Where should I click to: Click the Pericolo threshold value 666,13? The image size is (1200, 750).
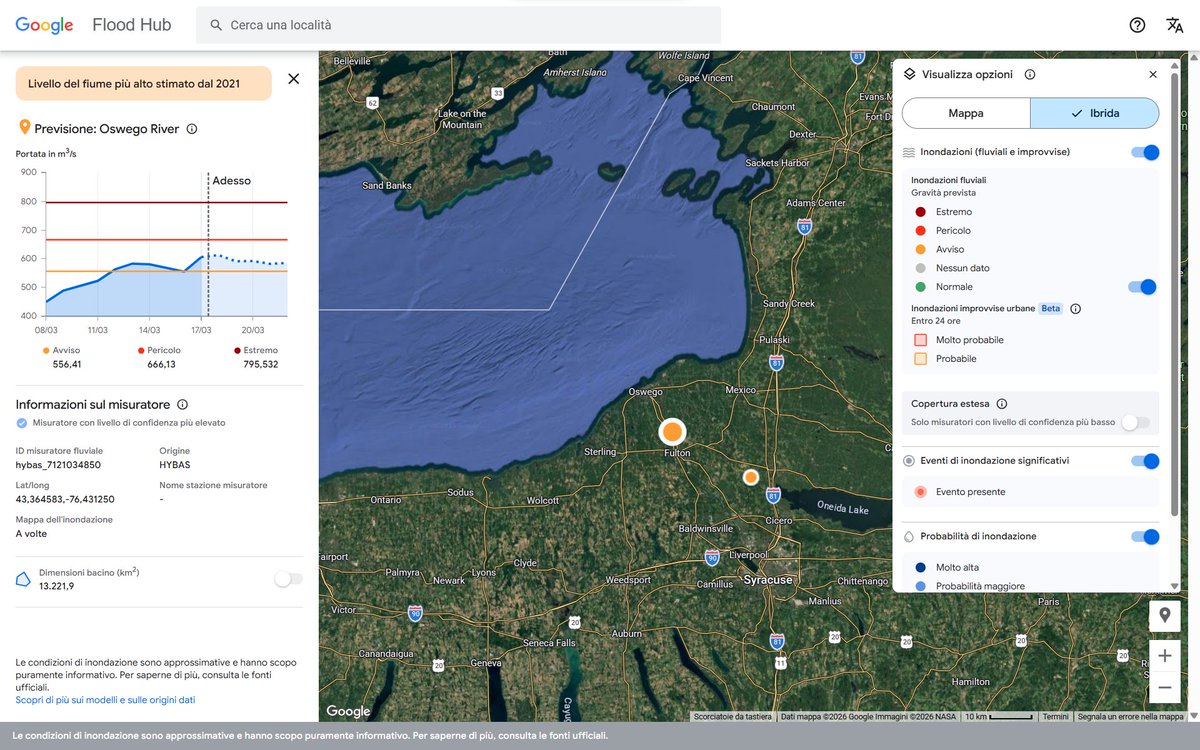(161, 364)
